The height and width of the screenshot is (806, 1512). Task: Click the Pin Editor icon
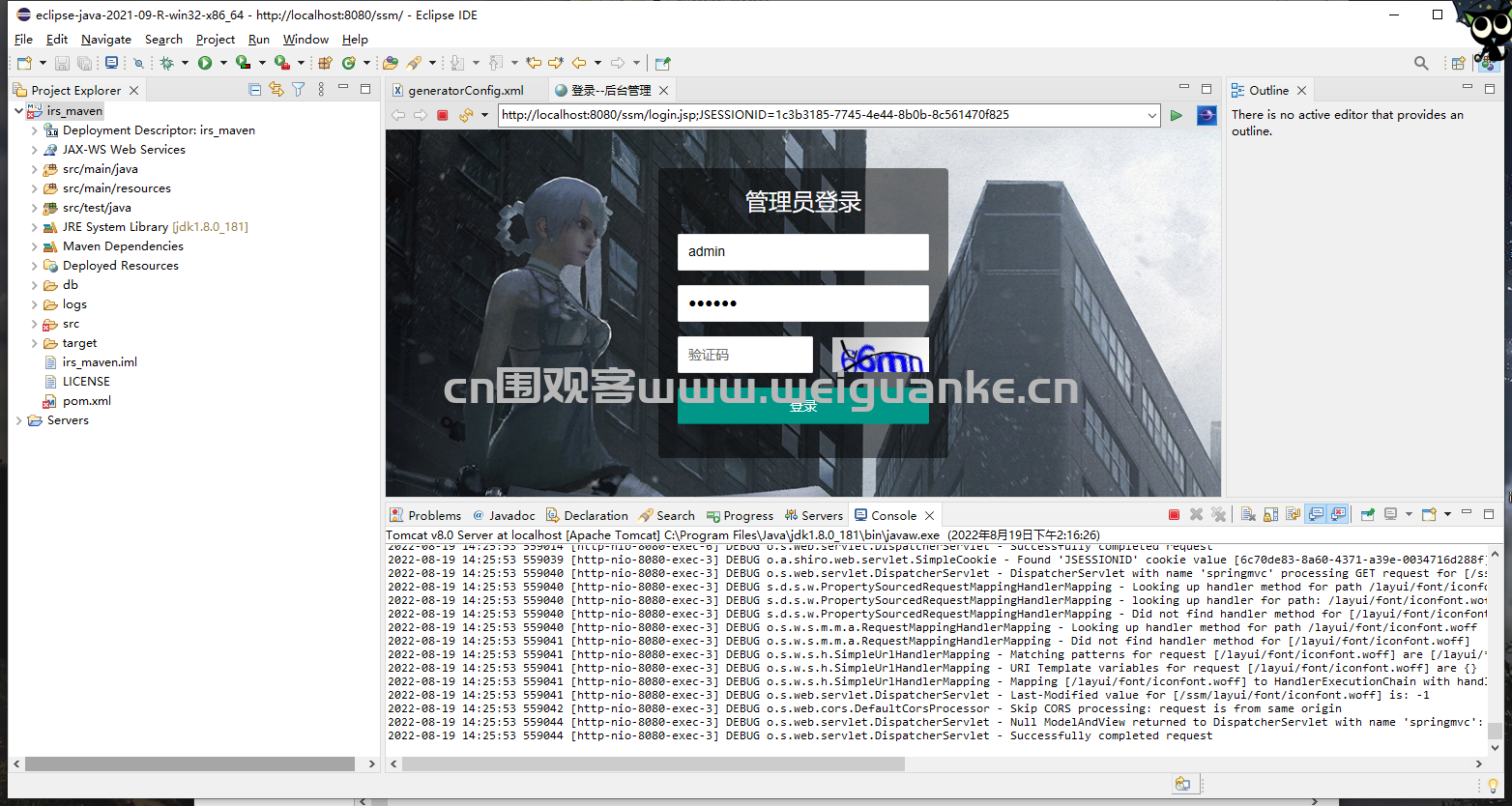point(662,63)
